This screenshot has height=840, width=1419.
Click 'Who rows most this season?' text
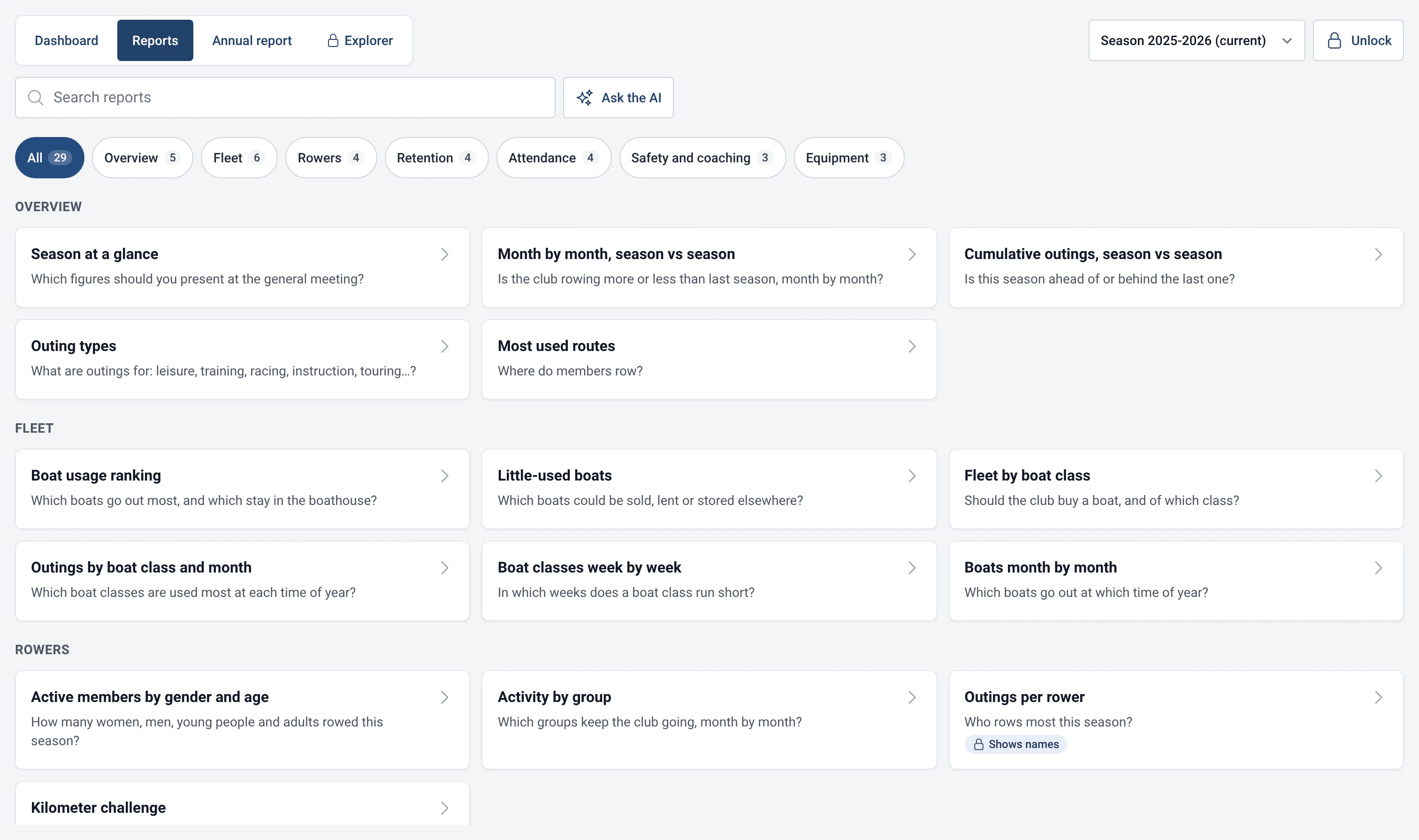(x=1048, y=722)
